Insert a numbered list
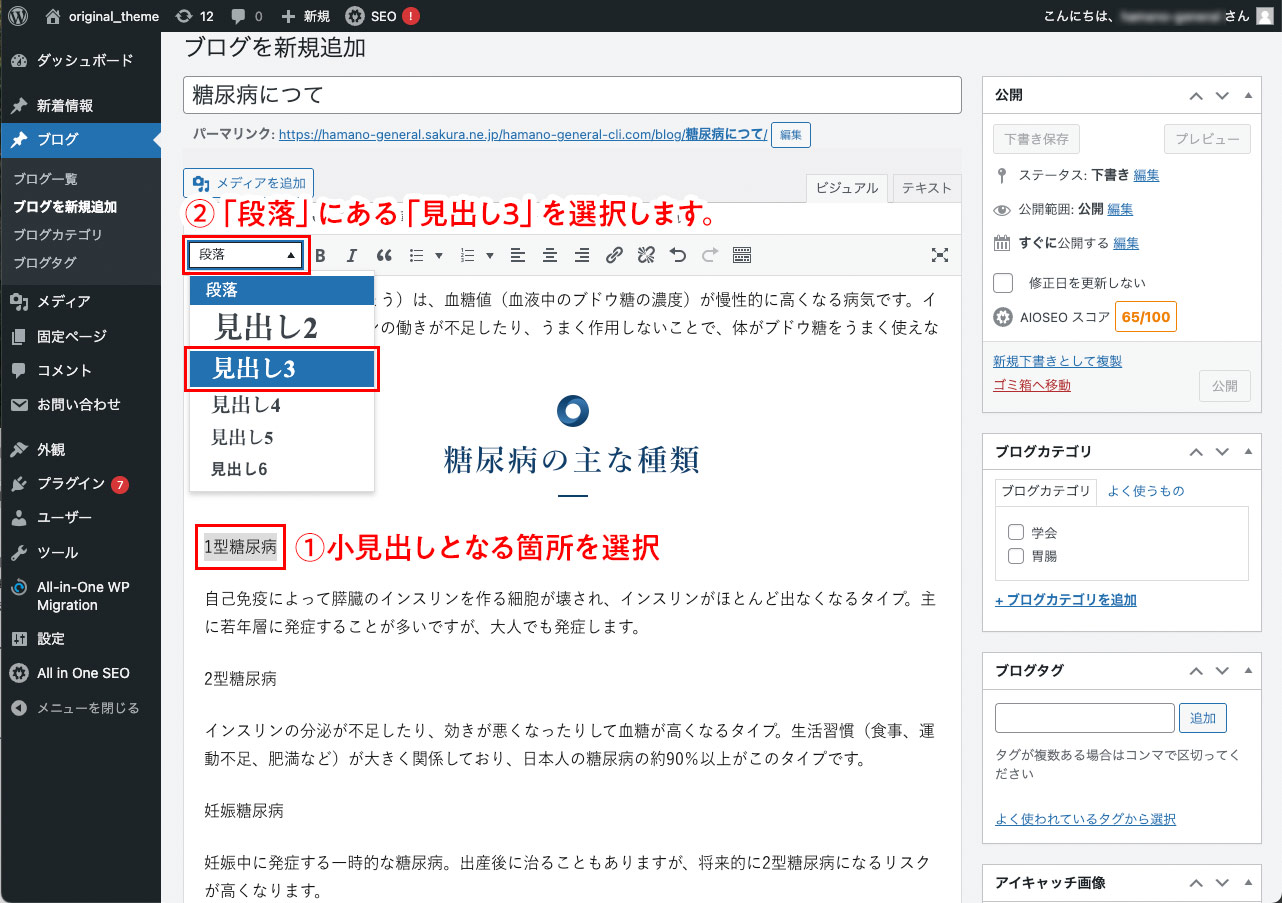Viewport: 1282px width, 903px height. [x=467, y=255]
